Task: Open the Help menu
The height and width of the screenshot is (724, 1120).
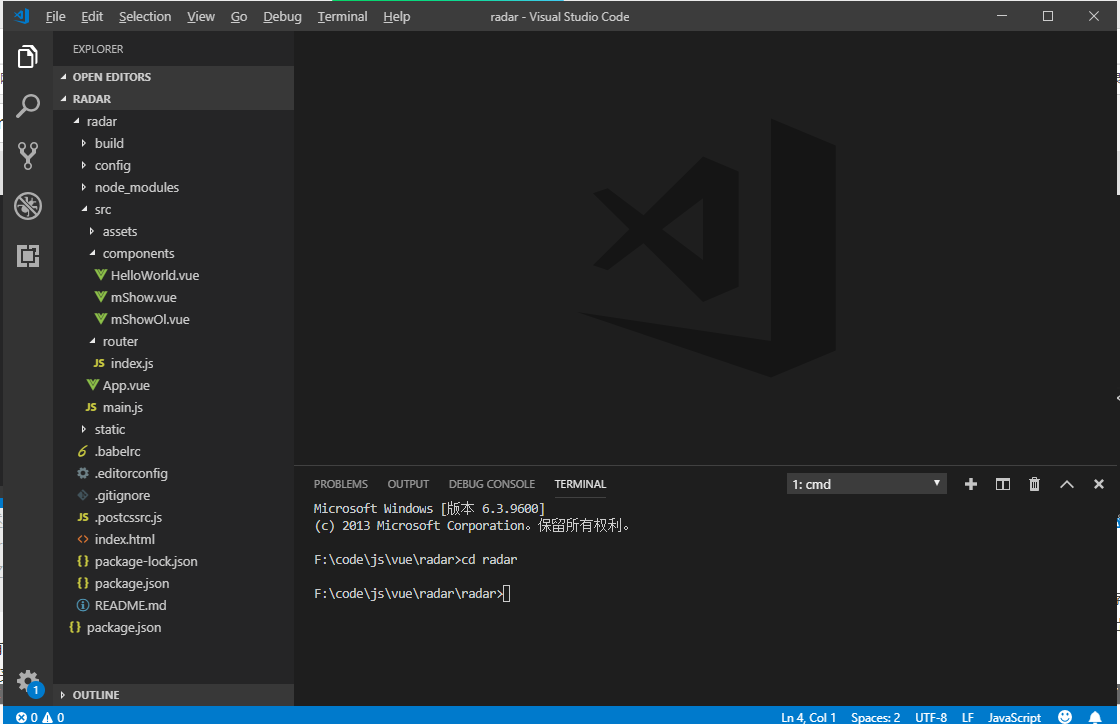Action: point(396,16)
